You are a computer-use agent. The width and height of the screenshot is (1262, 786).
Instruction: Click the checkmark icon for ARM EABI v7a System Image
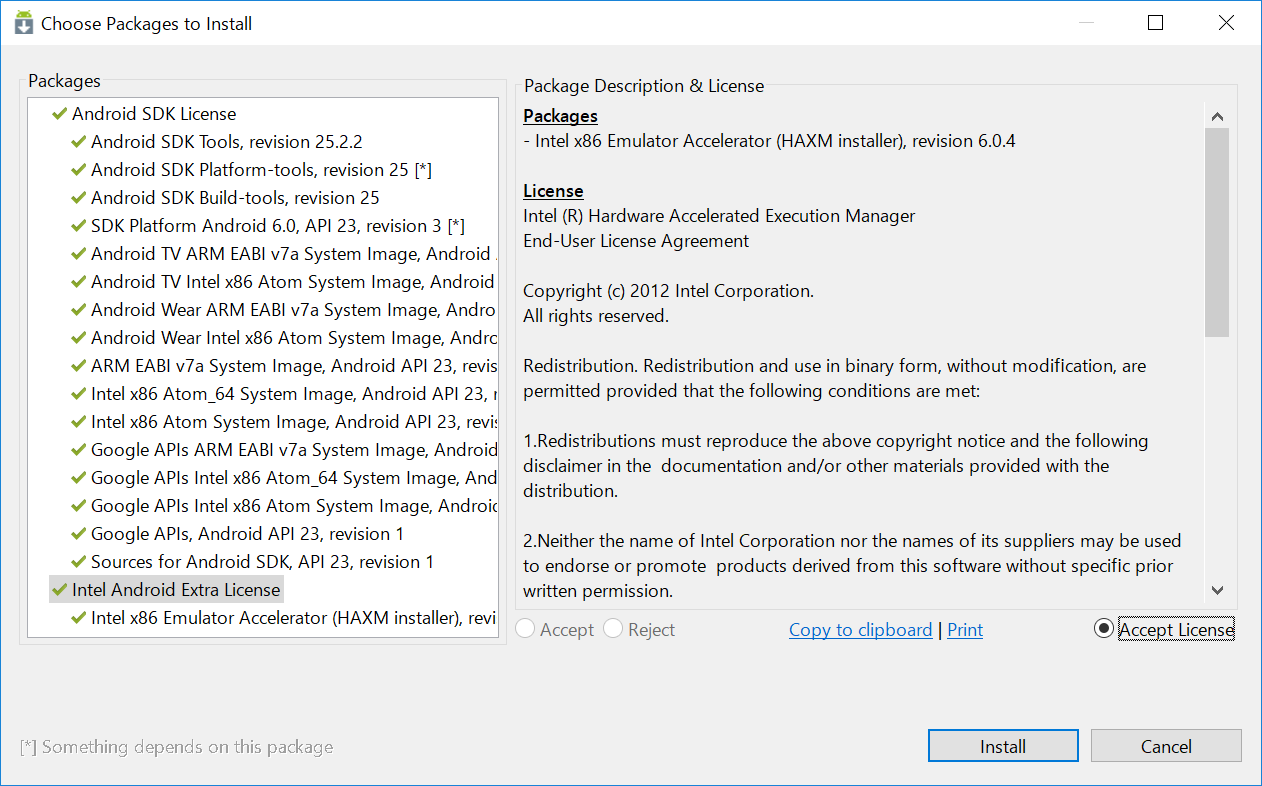(x=78, y=366)
